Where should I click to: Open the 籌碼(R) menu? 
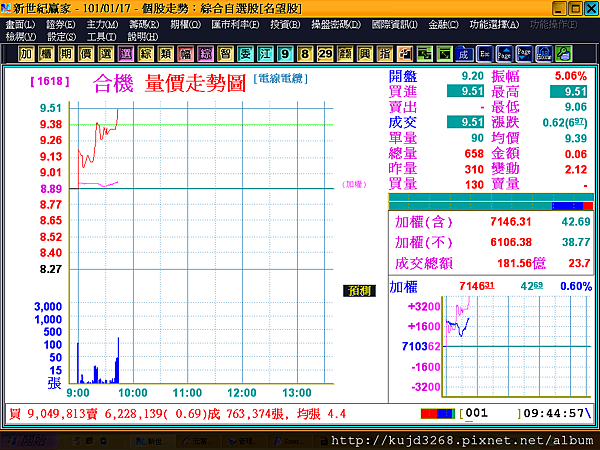[144, 25]
